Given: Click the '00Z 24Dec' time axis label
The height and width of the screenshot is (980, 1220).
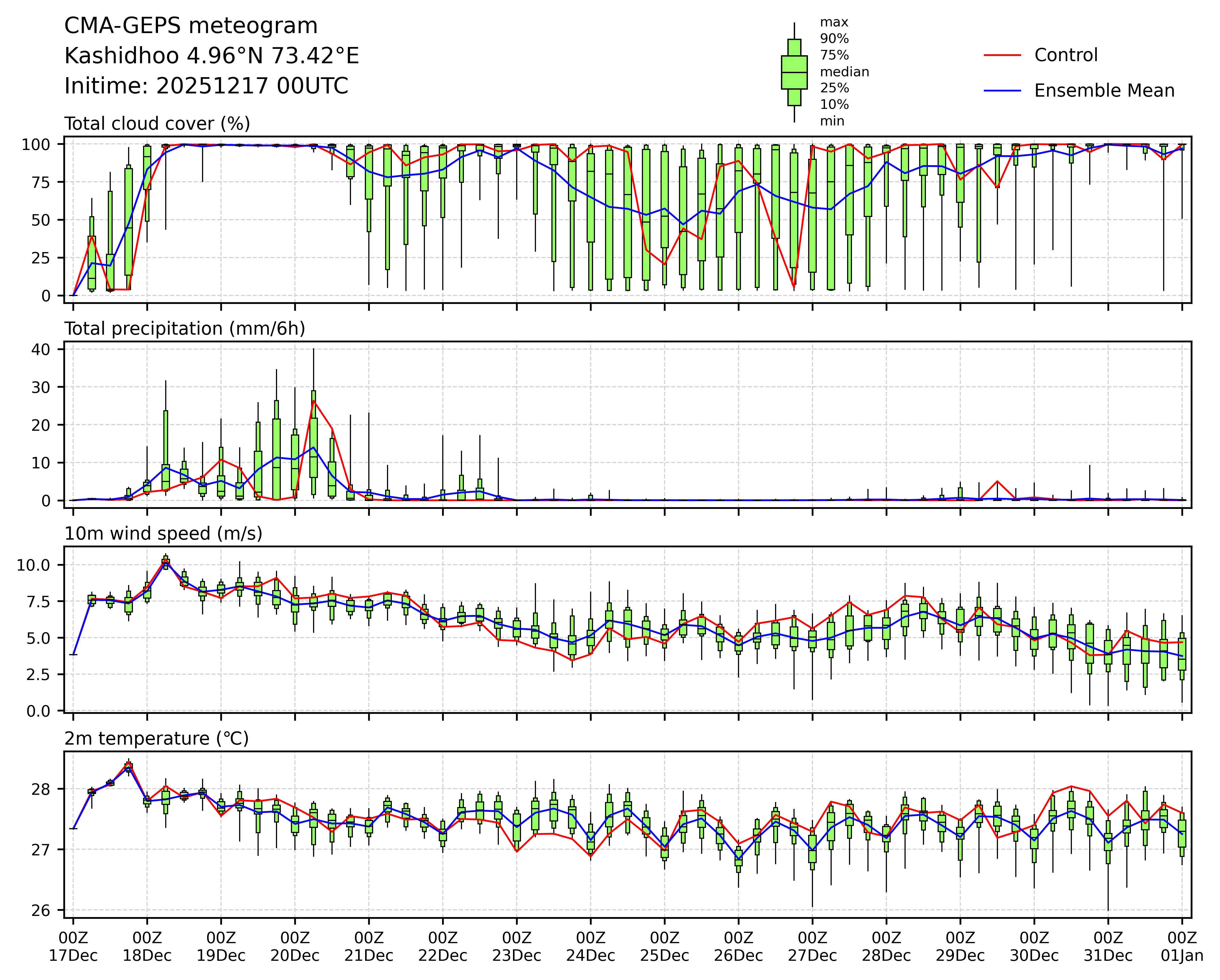Looking at the screenshot, I should 591,947.
